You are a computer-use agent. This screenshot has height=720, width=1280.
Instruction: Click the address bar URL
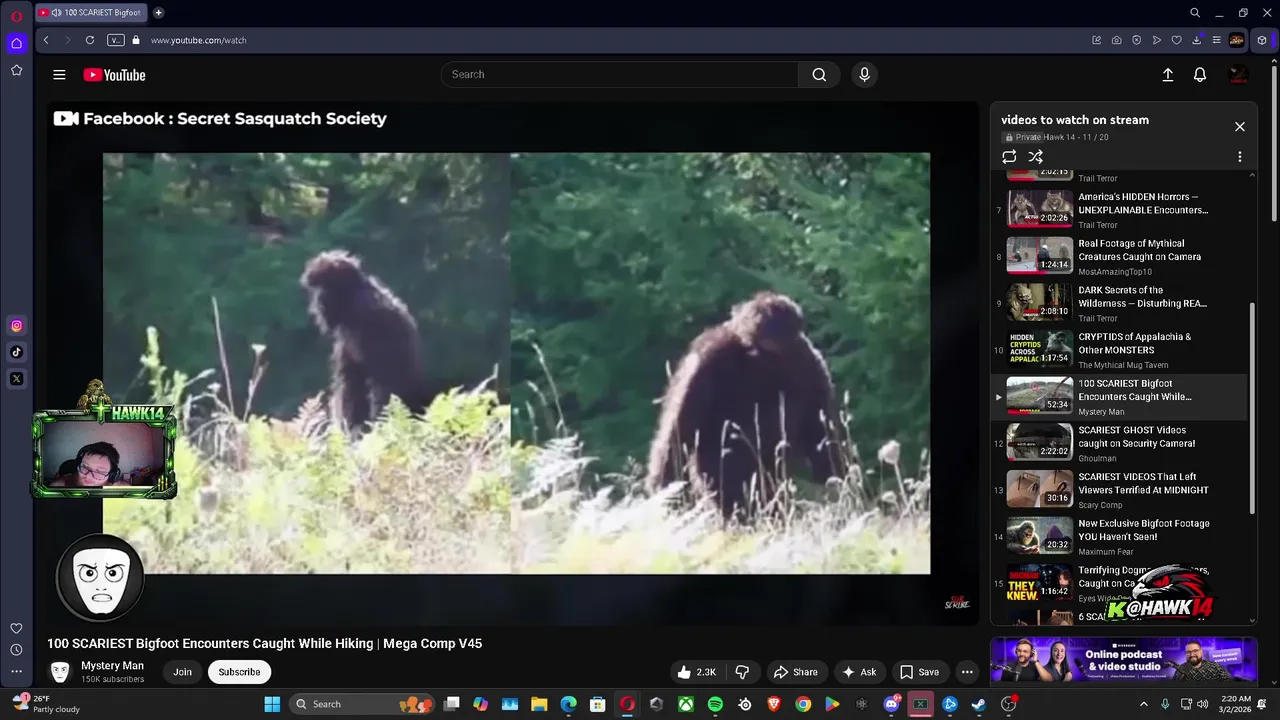tap(198, 40)
